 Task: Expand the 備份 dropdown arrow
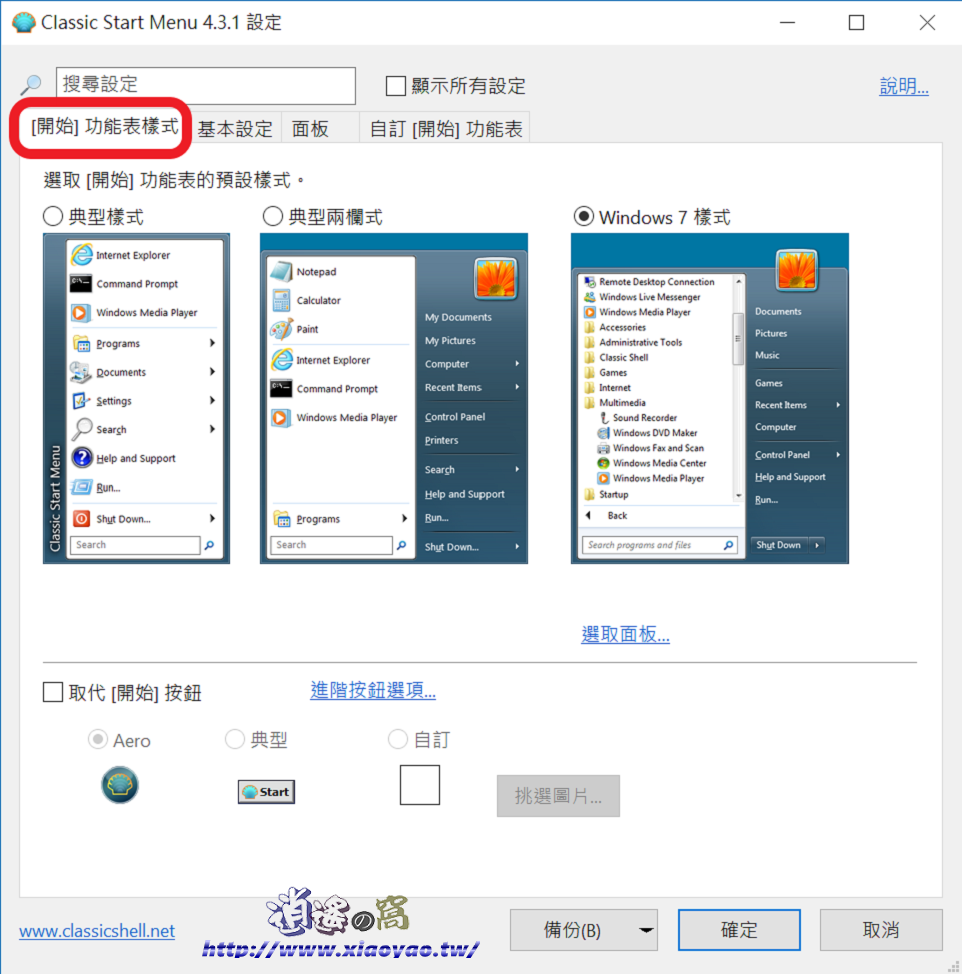[x=646, y=930]
